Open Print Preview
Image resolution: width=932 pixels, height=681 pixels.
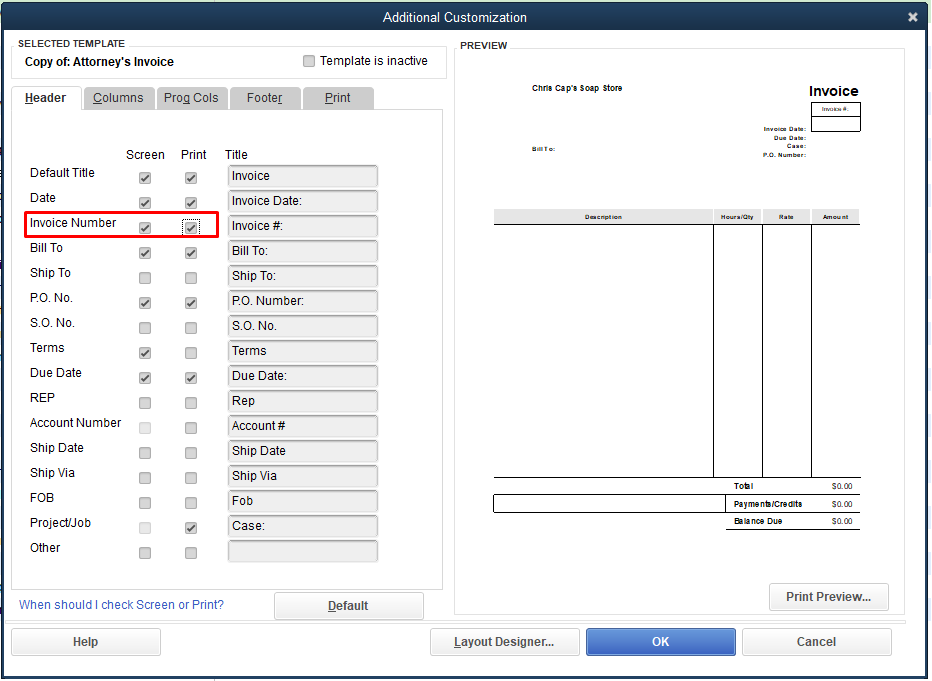click(829, 597)
